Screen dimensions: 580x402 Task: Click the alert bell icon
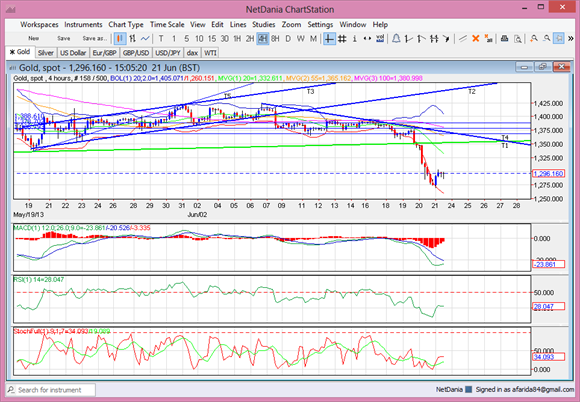[x=396, y=38]
